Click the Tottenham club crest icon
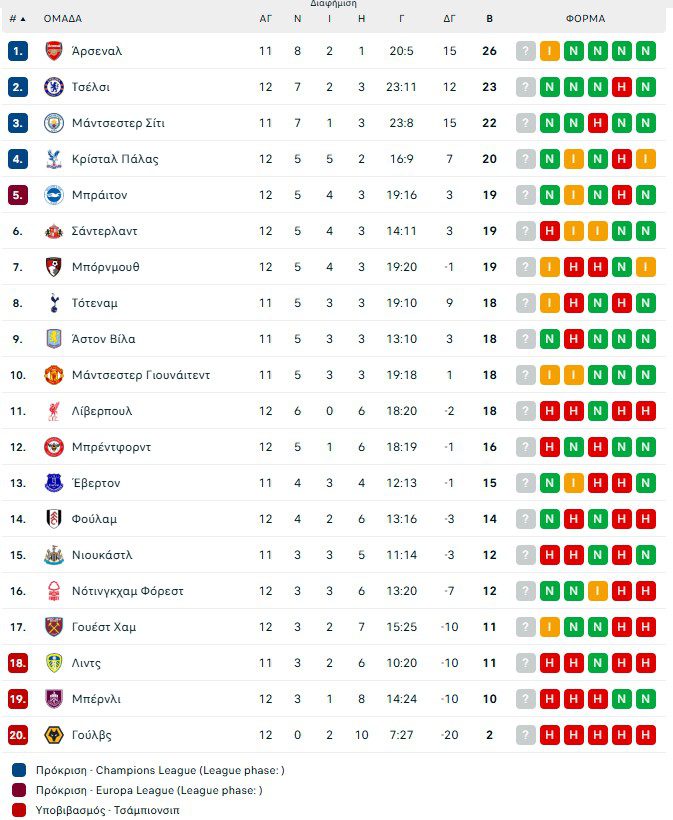Viewport: 673px width, 820px height. (x=54, y=303)
